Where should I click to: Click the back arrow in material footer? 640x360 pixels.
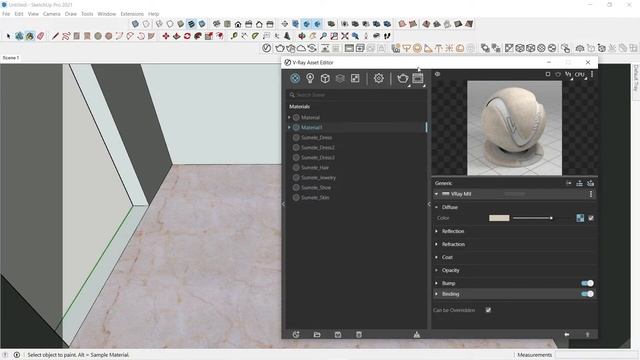(x=567, y=335)
